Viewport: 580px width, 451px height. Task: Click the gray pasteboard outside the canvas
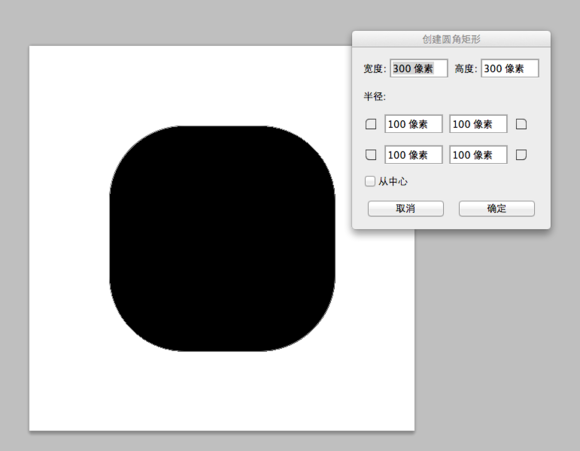(x=496, y=333)
